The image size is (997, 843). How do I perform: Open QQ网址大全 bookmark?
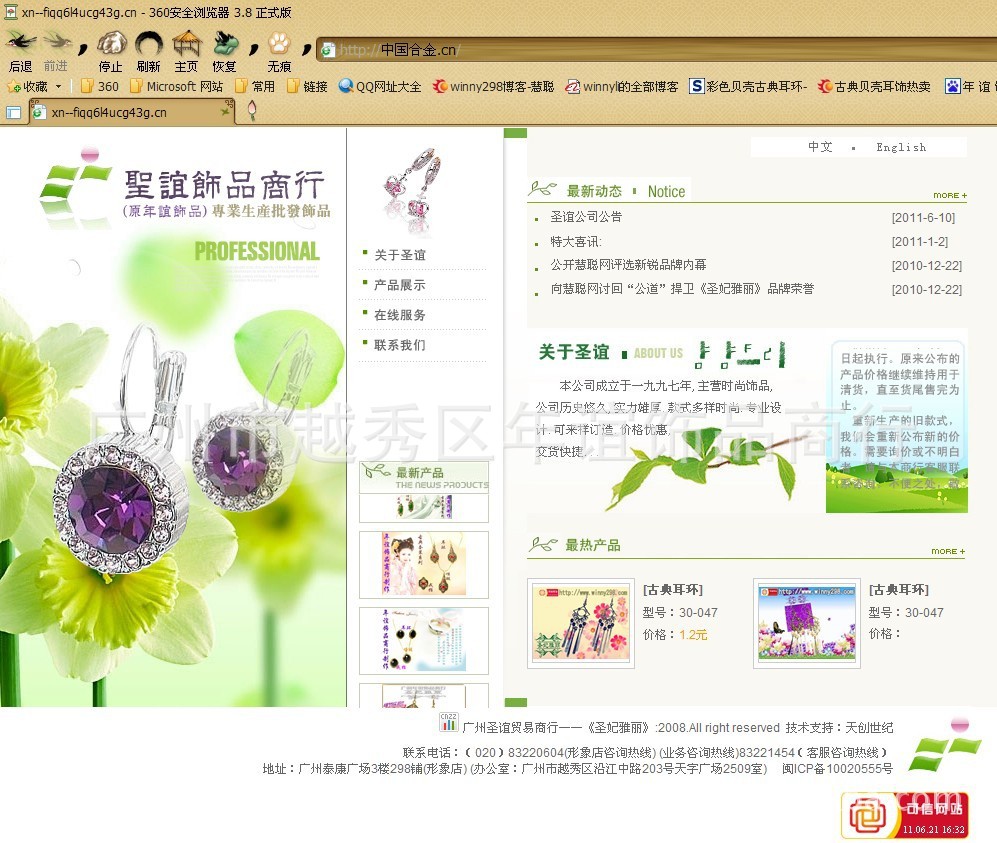pyautogui.click(x=380, y=87)
